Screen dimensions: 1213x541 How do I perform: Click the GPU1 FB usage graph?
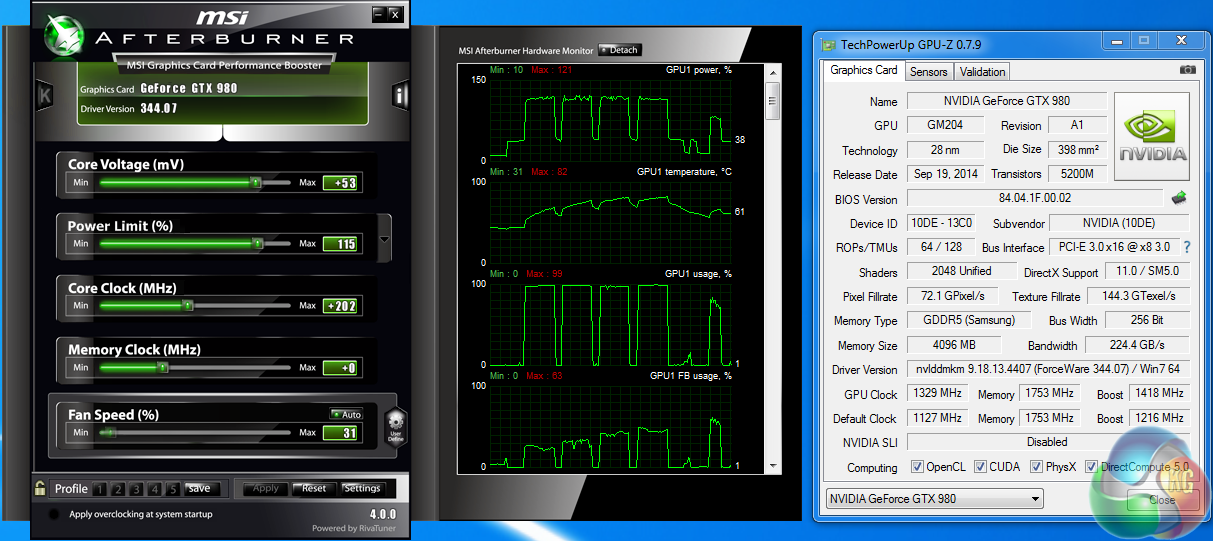click(x=611, y=425)
